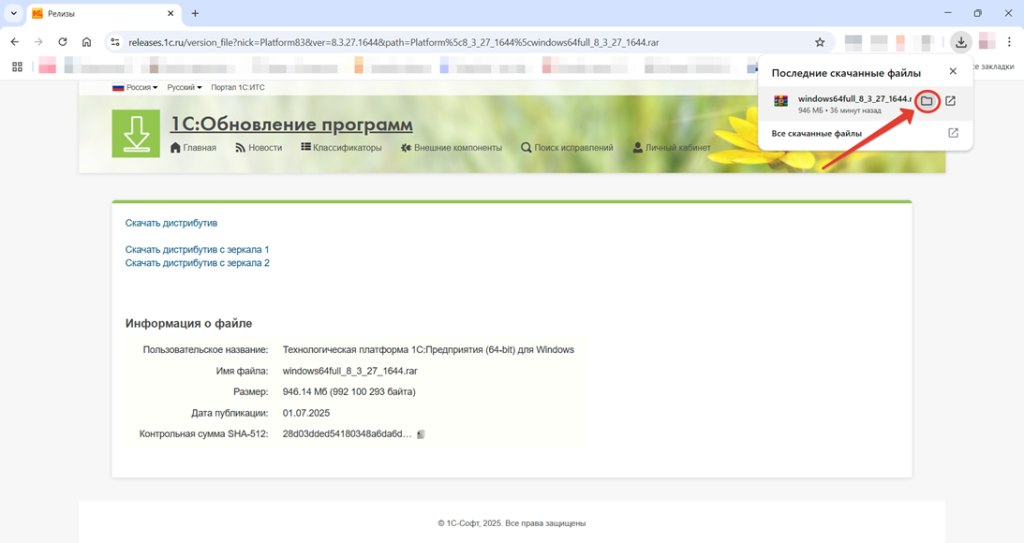Show downloaded file in folder
The height and width of the screenshot is (543, 1024).
click(x=927, y=101)
